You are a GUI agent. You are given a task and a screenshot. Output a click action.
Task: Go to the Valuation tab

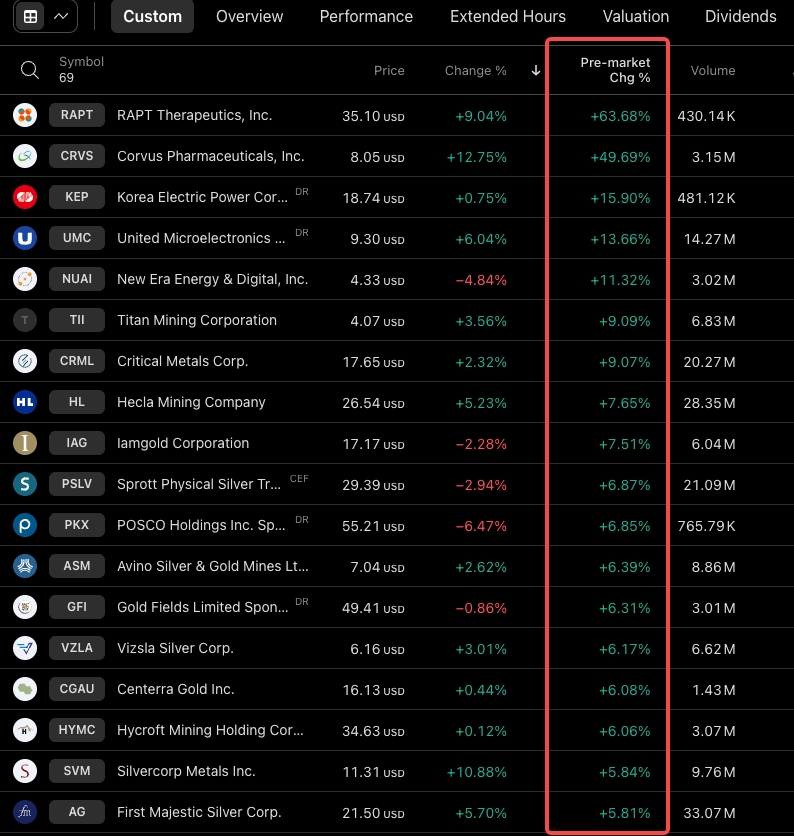[x=636, y=17]
